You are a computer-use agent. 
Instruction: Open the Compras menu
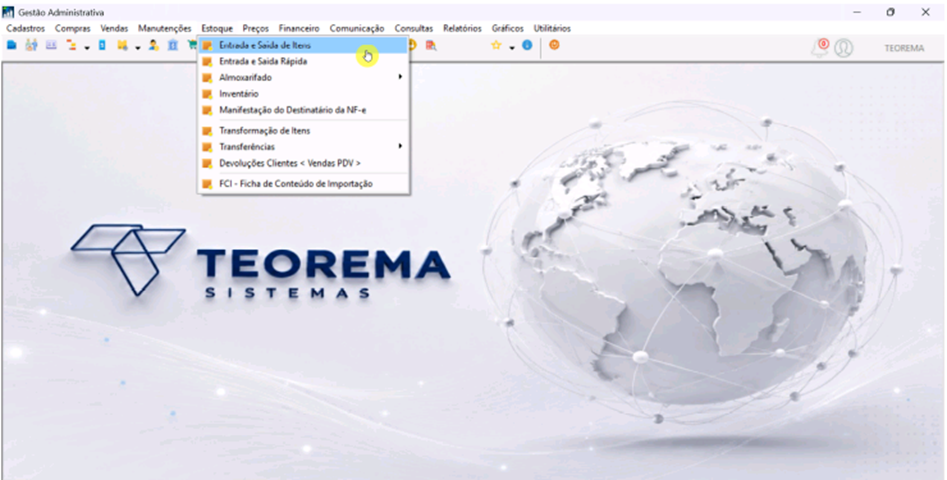72,28
